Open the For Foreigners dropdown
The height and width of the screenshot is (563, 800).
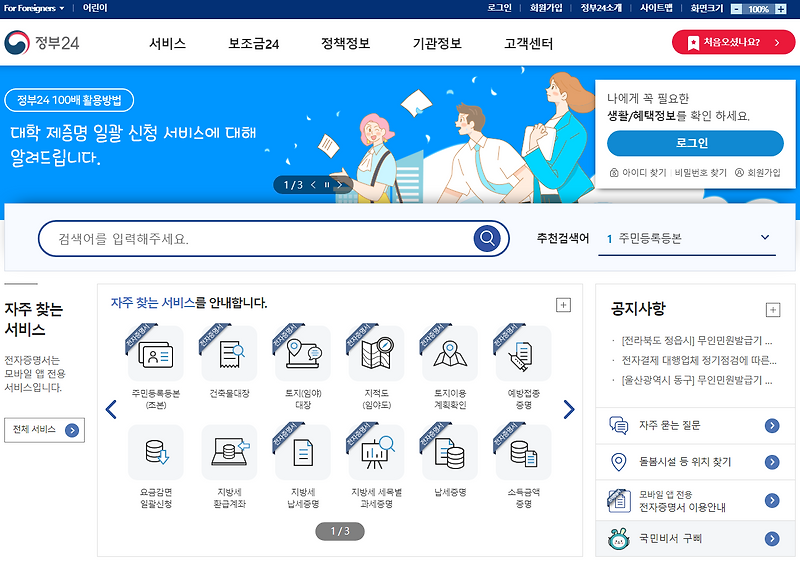pyautogui.click(x=34, y=8)
